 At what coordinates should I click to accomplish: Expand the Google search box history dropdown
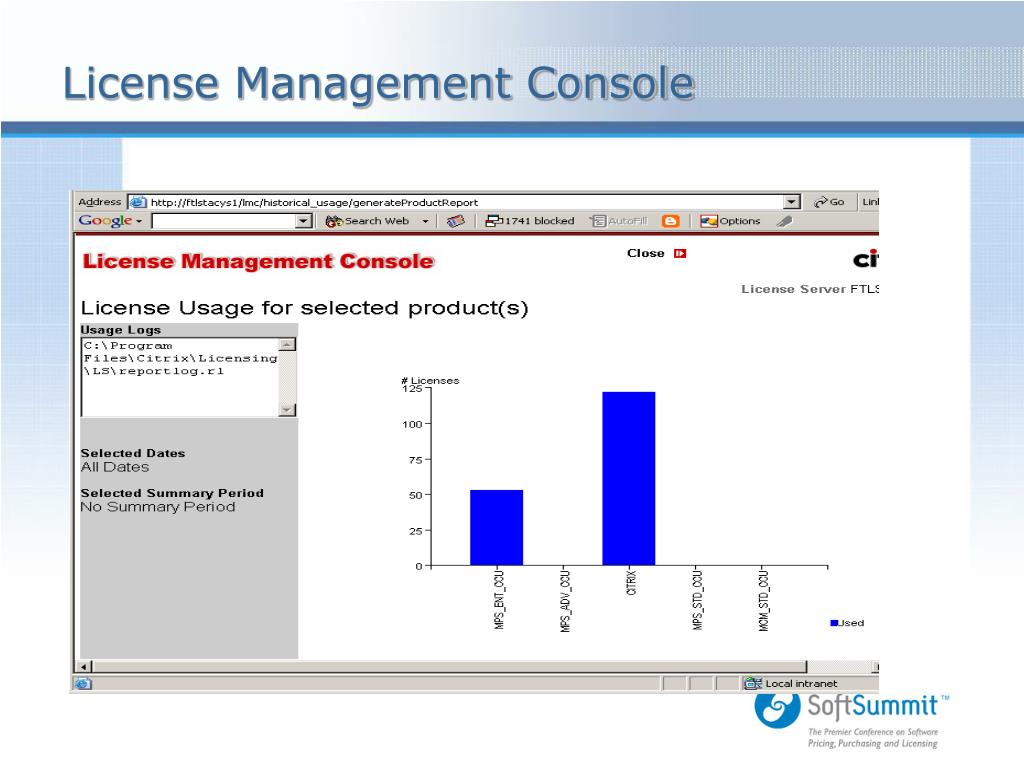303,221
